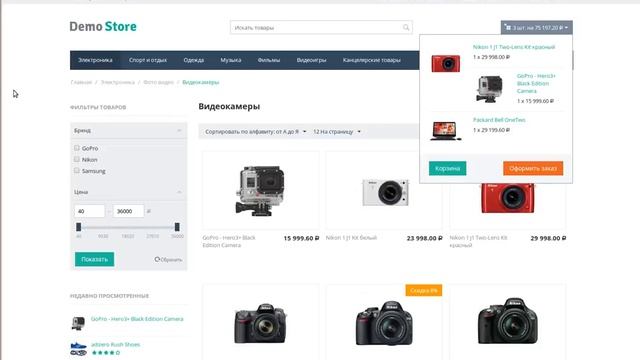Click the last DSLR image in second row
The height and width of the screenshot is (360, 640).
[x=508, y=321]
